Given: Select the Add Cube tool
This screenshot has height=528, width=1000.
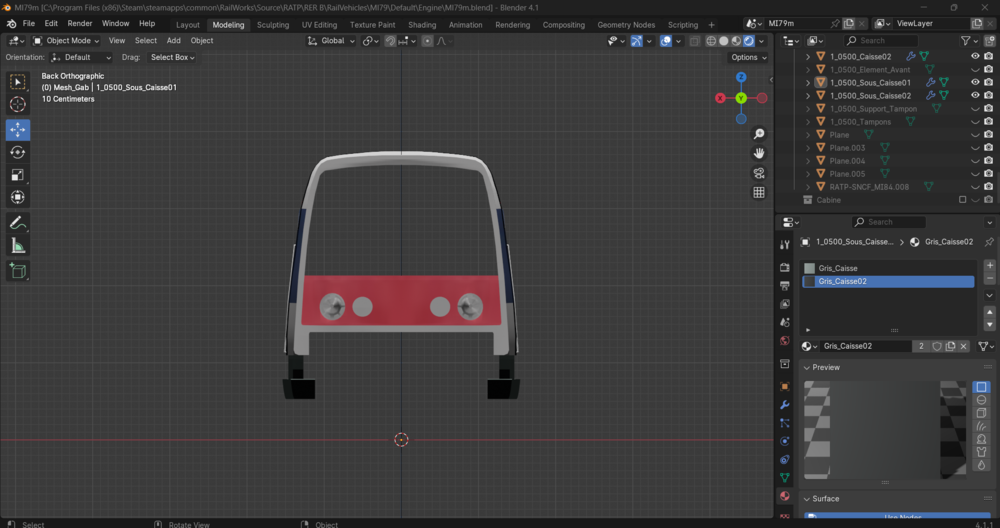Looking at the screenshot, I should click(18, 270).
